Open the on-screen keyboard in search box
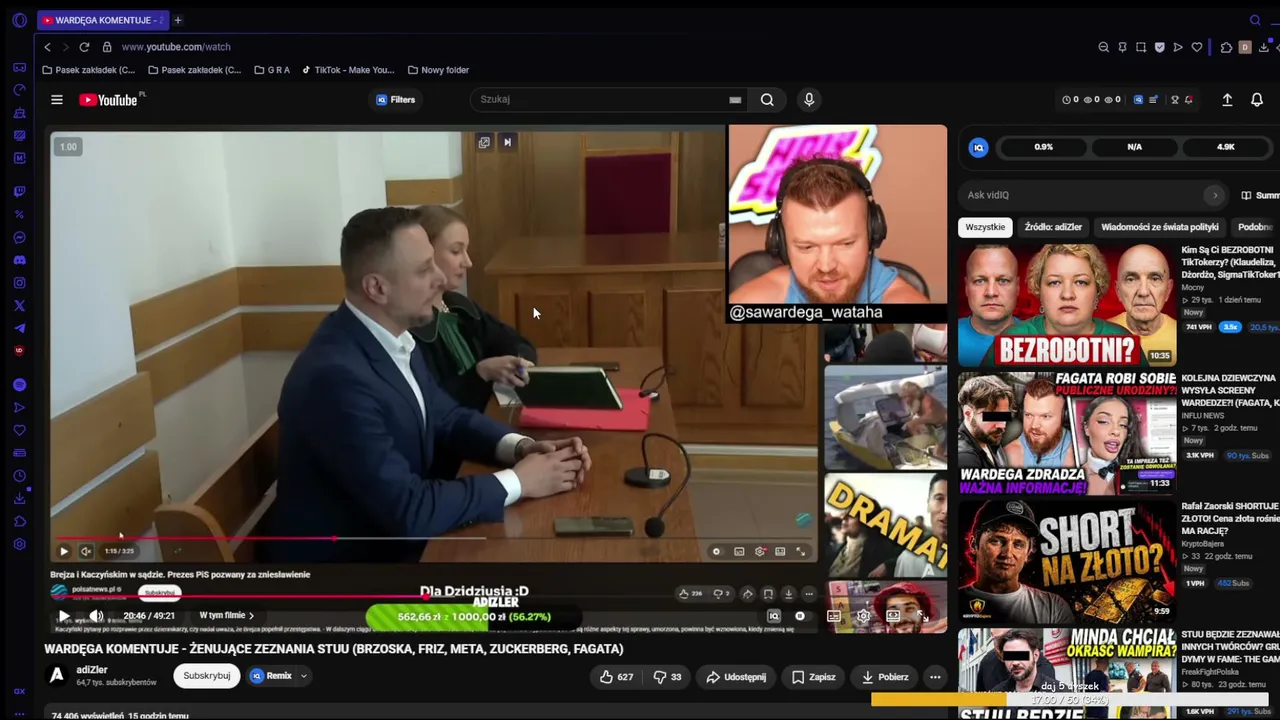This screenshot has height=720, width=1280. point(735,100)
